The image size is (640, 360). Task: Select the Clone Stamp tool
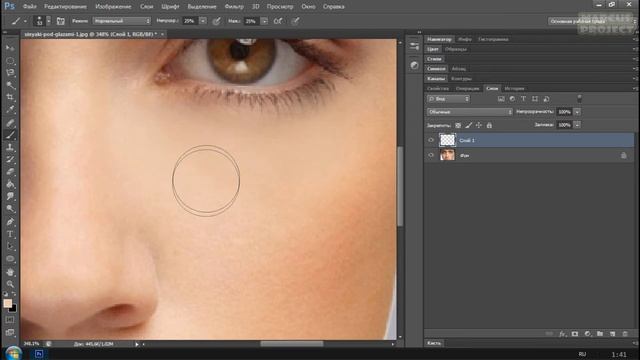click(x=10, y=147)
